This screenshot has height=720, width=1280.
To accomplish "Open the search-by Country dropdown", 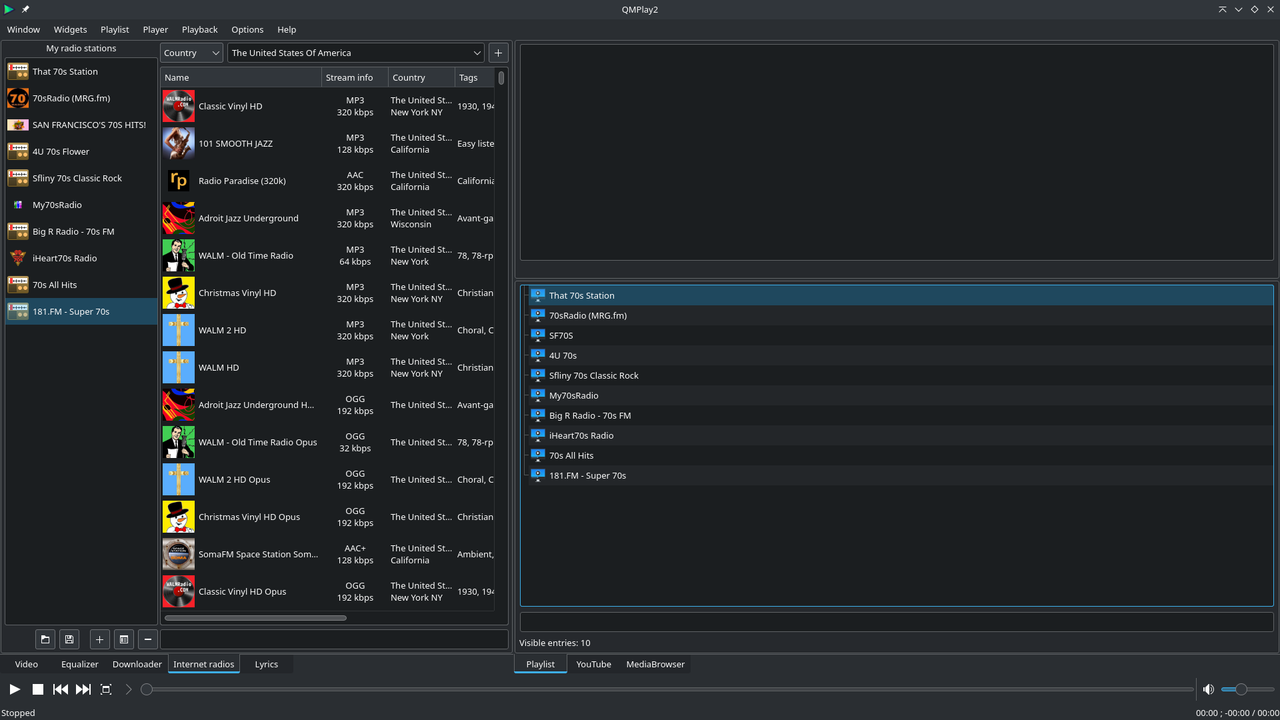I will [x=191, y=53].
